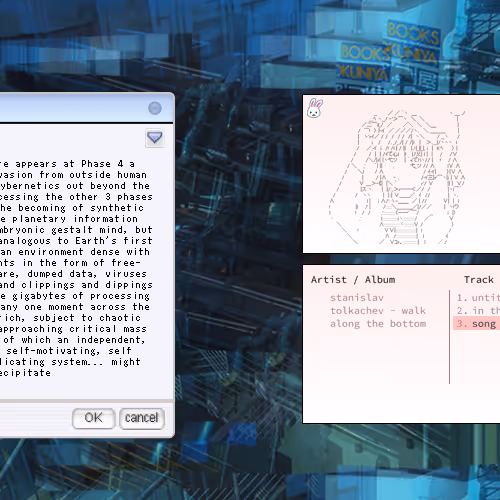
Task: Click the round gray button in dialog title bar
Action: tap(155, 108)
